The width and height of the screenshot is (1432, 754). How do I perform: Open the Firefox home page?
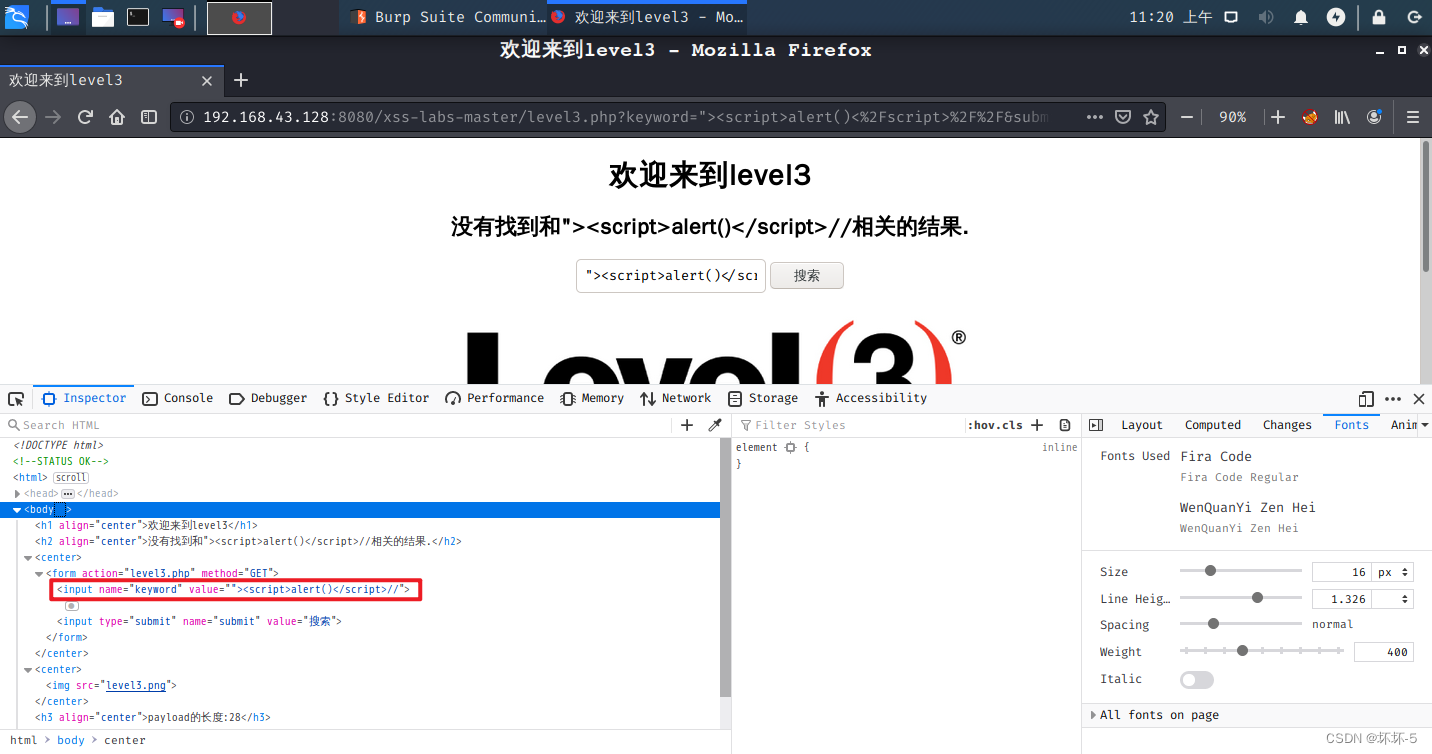coord(117,117)
